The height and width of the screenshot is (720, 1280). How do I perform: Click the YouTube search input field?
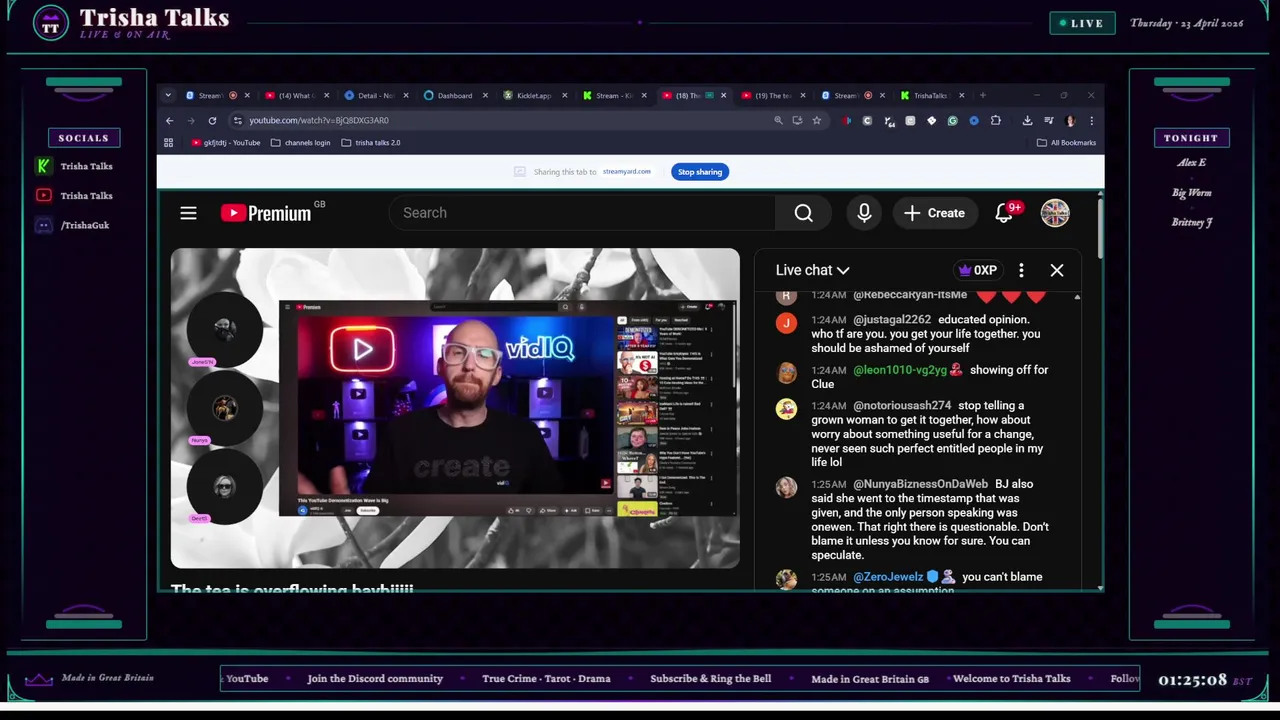pos(582,213)
